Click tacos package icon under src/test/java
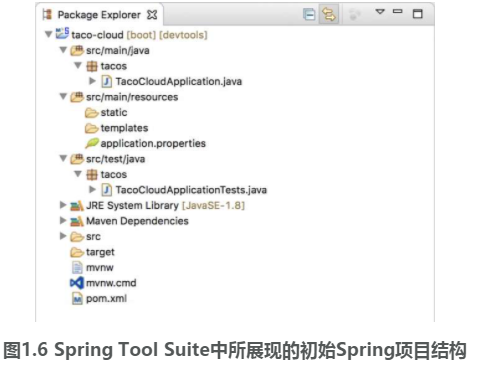 (92, 174)
